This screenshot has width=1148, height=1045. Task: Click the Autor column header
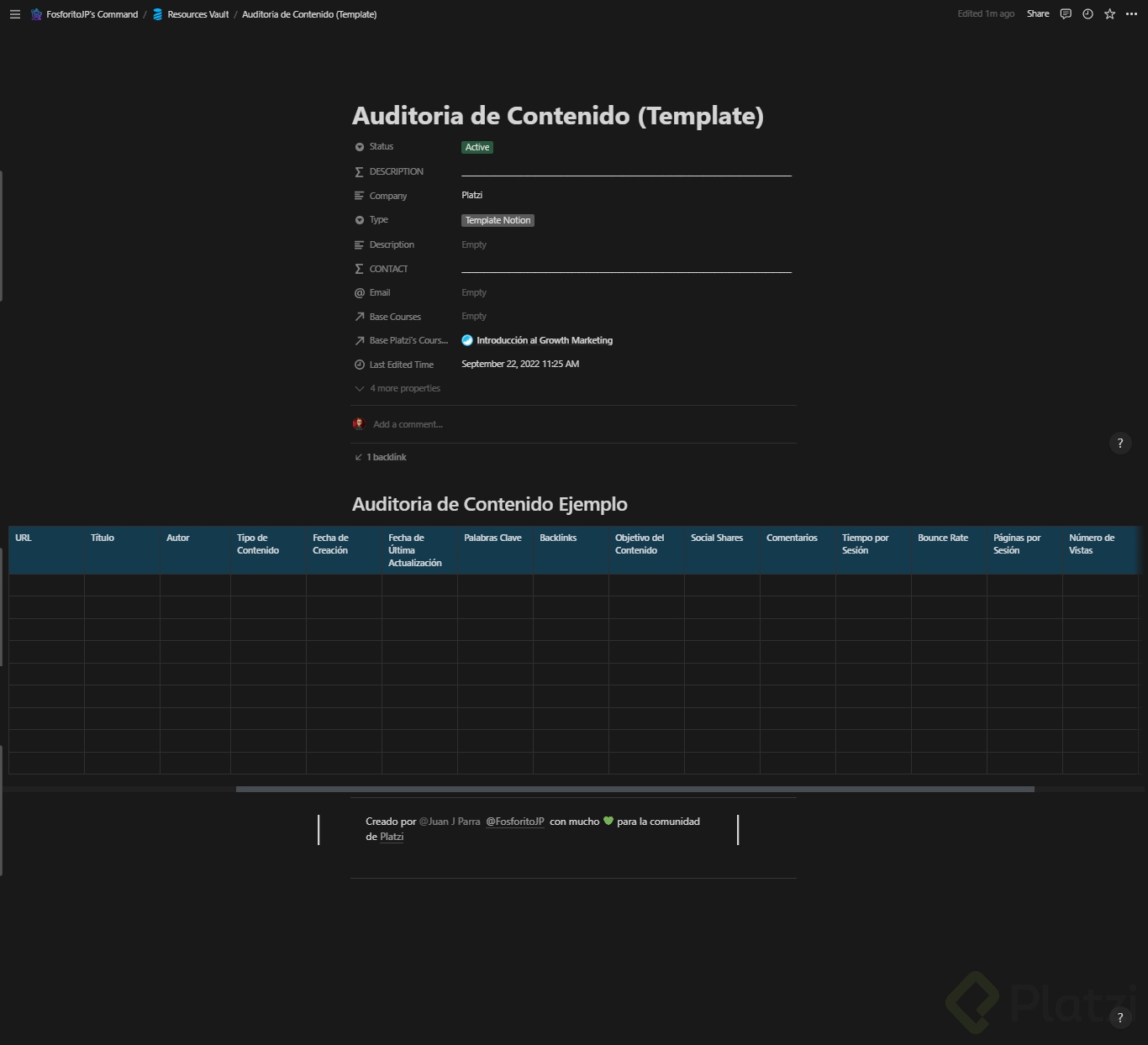pos(195,550)
